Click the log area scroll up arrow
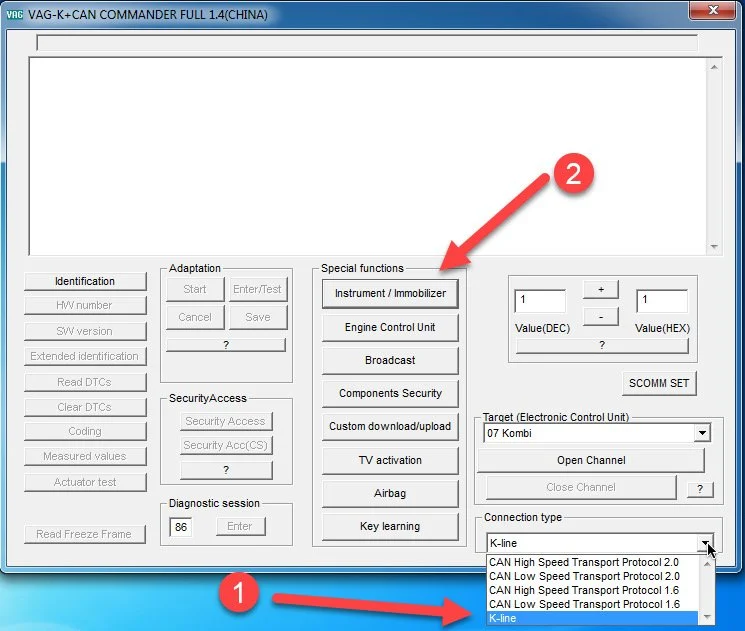This screenshot has width=745, height=631. pyautogui.click(x=714, y=68)
